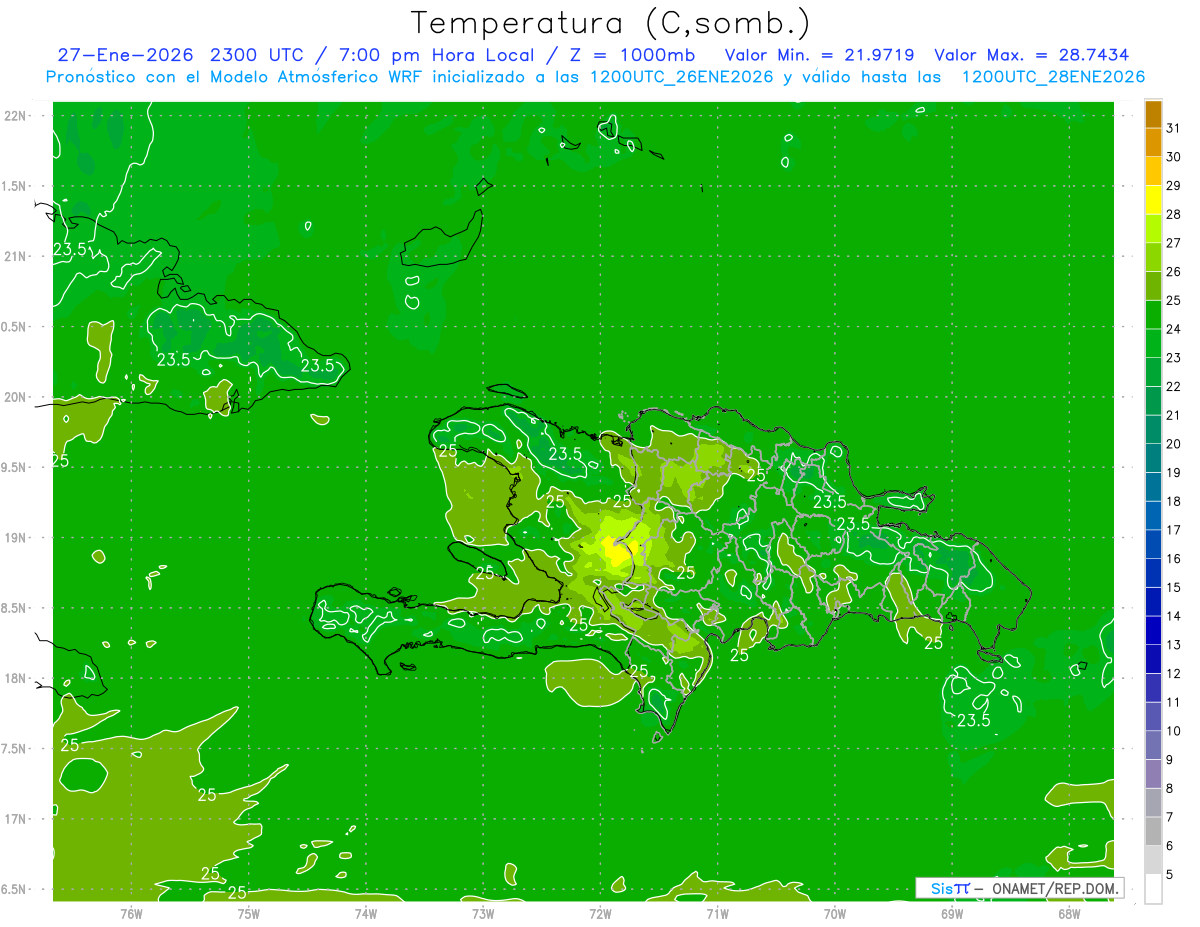Viewport: 1200px width, 927px height.
Task: Click the '17N' latitude axis label
Action: pyautogui.click(x=15, y=819)
